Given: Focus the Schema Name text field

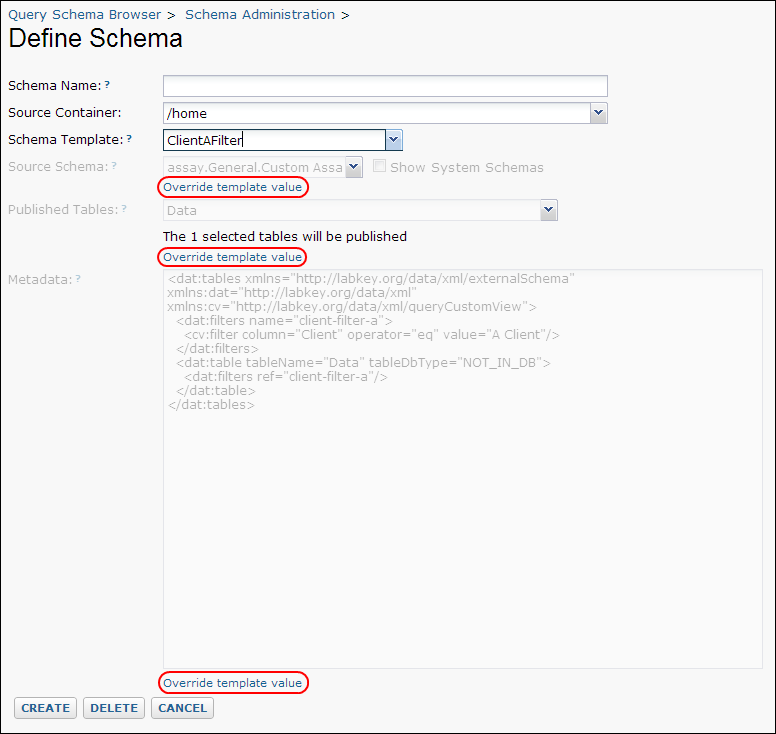Looking at the screenshot, I should pyautogui.click(x=385, y=86).
